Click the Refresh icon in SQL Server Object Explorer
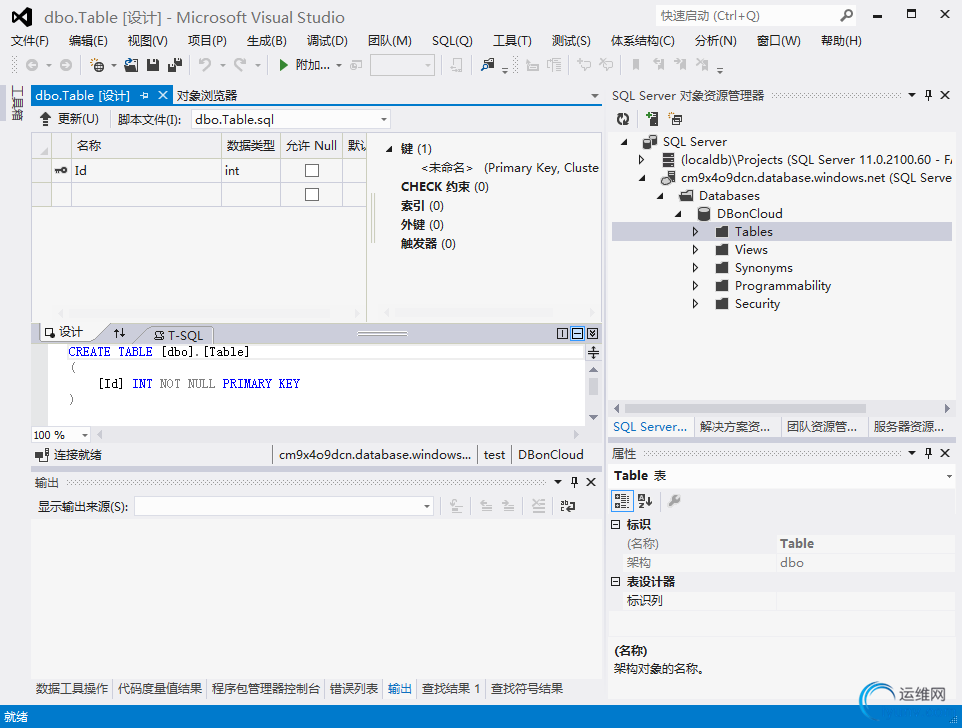 tap(623, 119)
